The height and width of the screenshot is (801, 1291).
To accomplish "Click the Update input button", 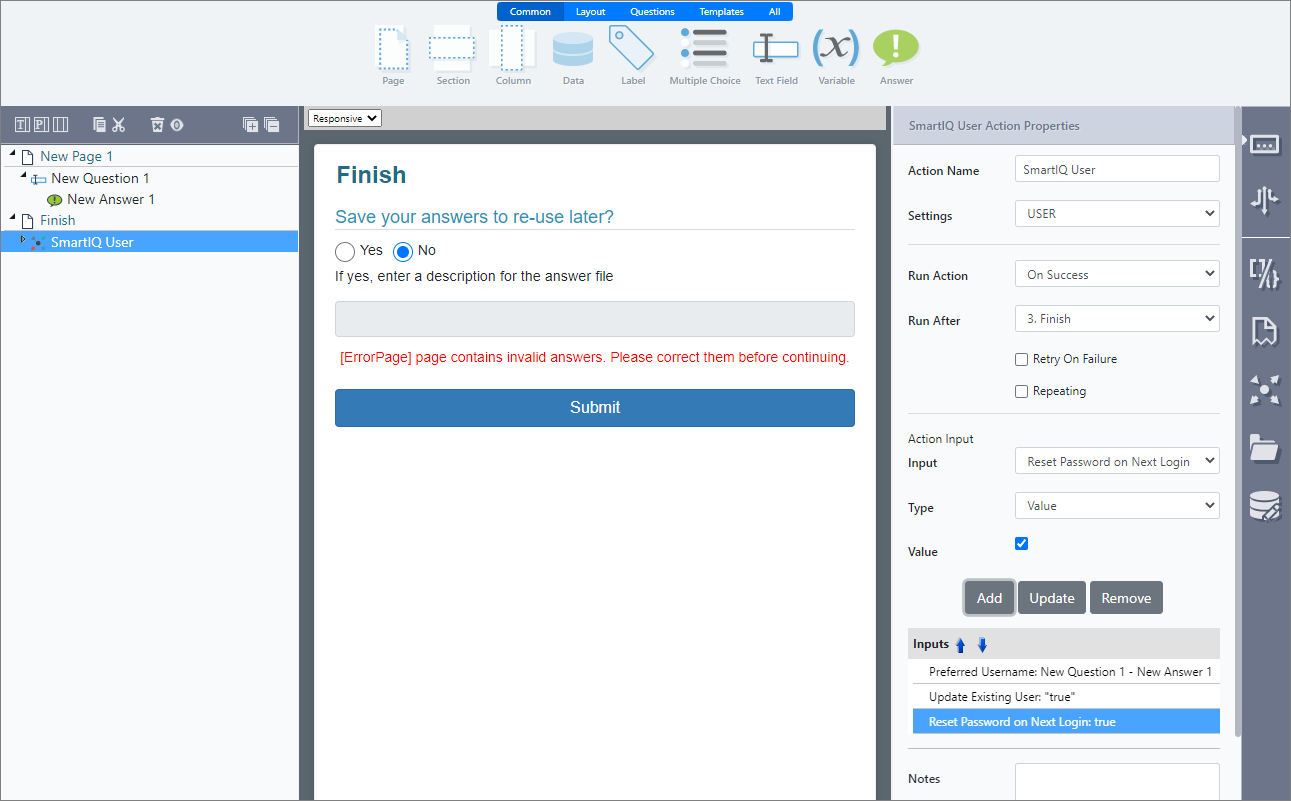I will (1052, 597).
